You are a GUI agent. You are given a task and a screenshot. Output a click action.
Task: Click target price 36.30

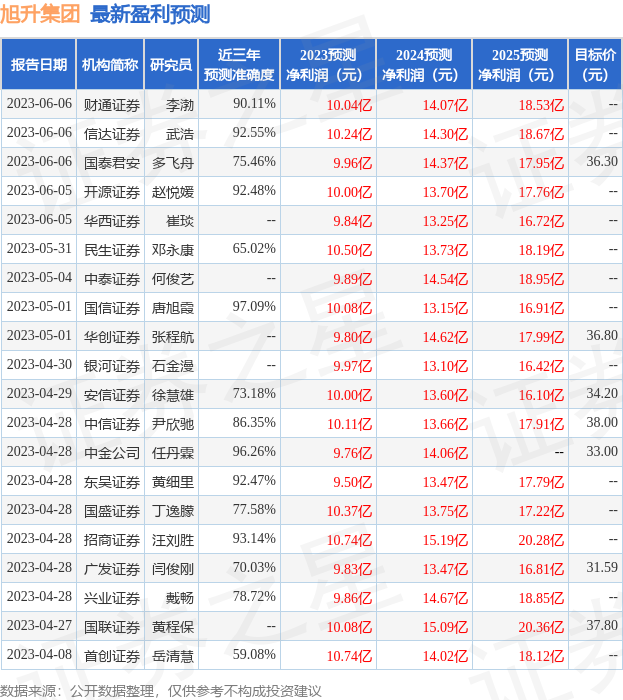point(602,162)
